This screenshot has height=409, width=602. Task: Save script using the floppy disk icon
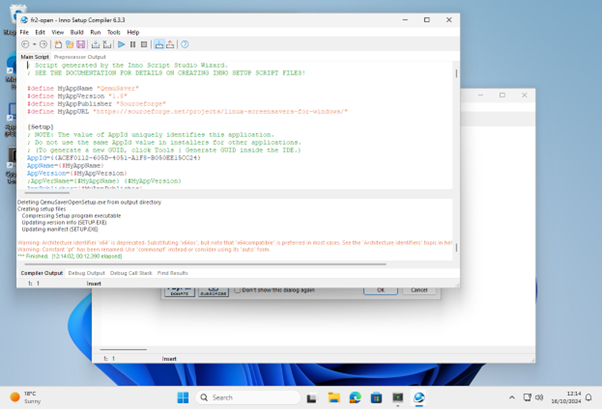[81, 44]
